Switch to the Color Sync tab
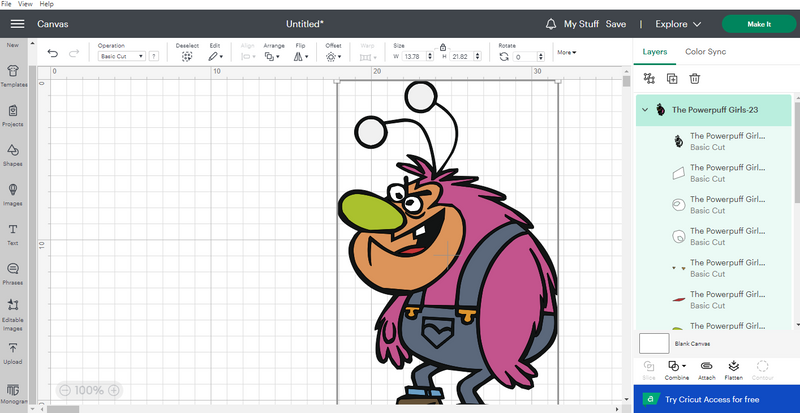 [705, 51]
